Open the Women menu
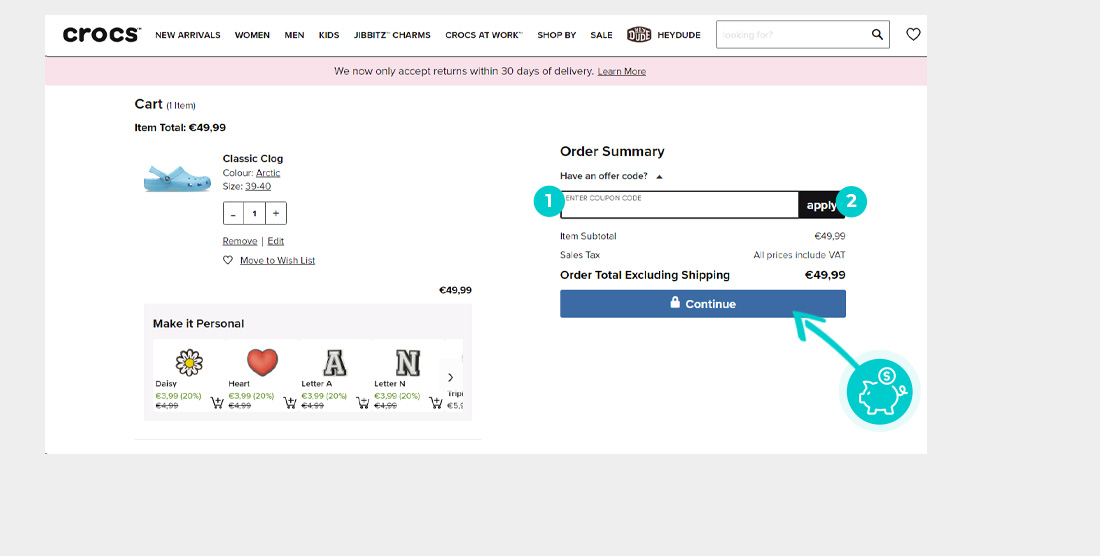Screen dimensions: 1100x556 pyautogui.click(x=252, y=35)
